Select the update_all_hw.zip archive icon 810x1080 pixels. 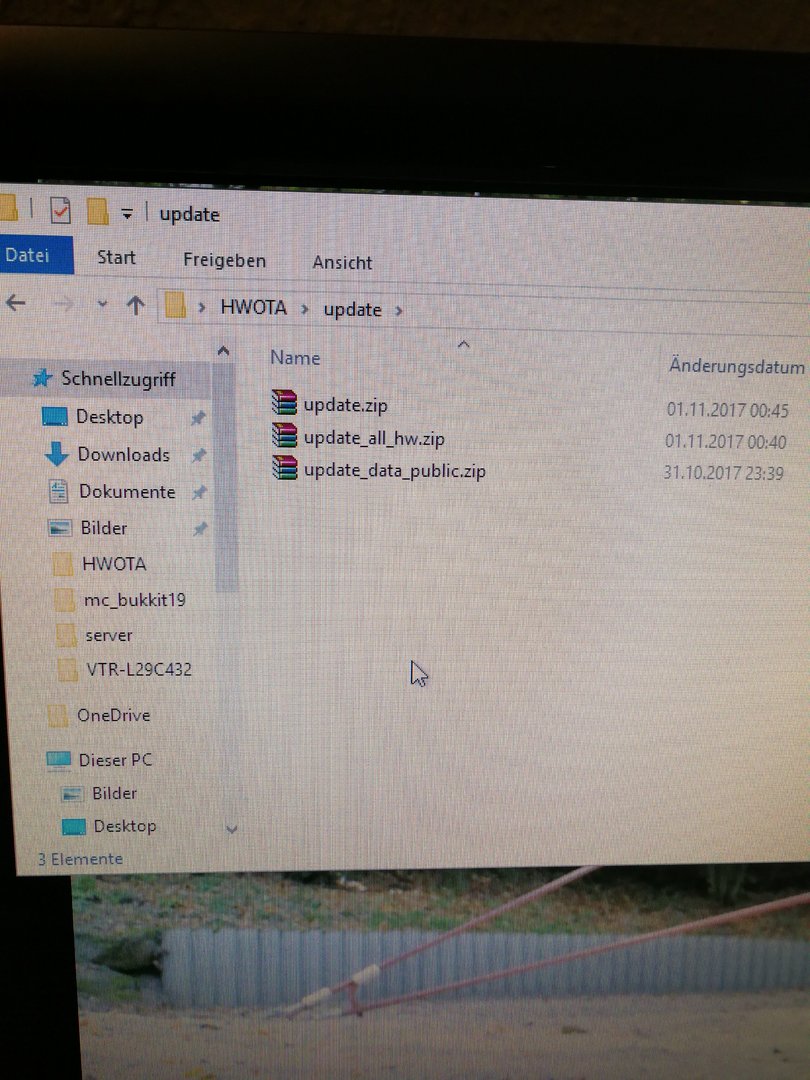pos(284,435)
